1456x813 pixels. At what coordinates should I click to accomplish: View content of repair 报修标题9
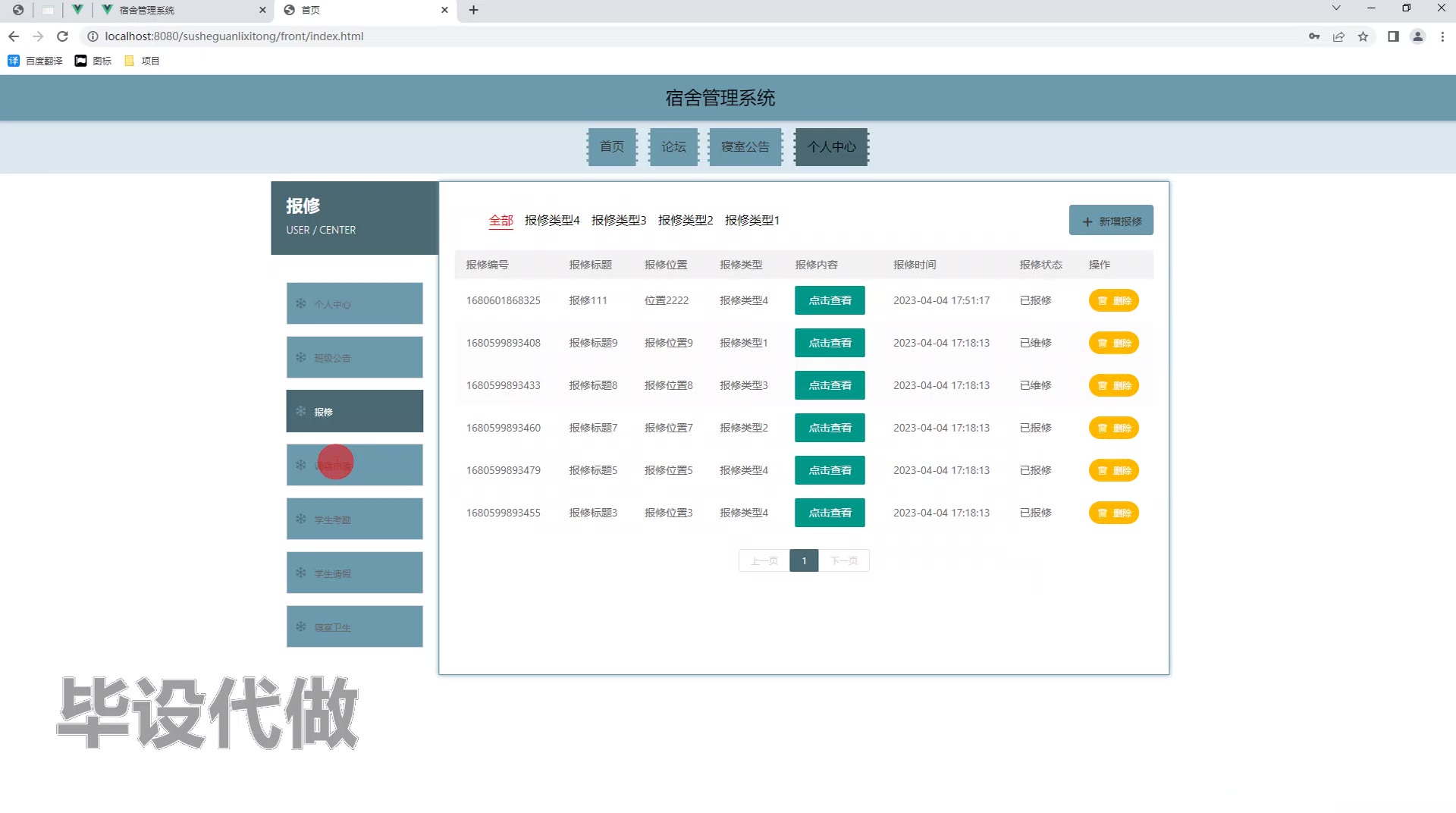tap(830, 343)
